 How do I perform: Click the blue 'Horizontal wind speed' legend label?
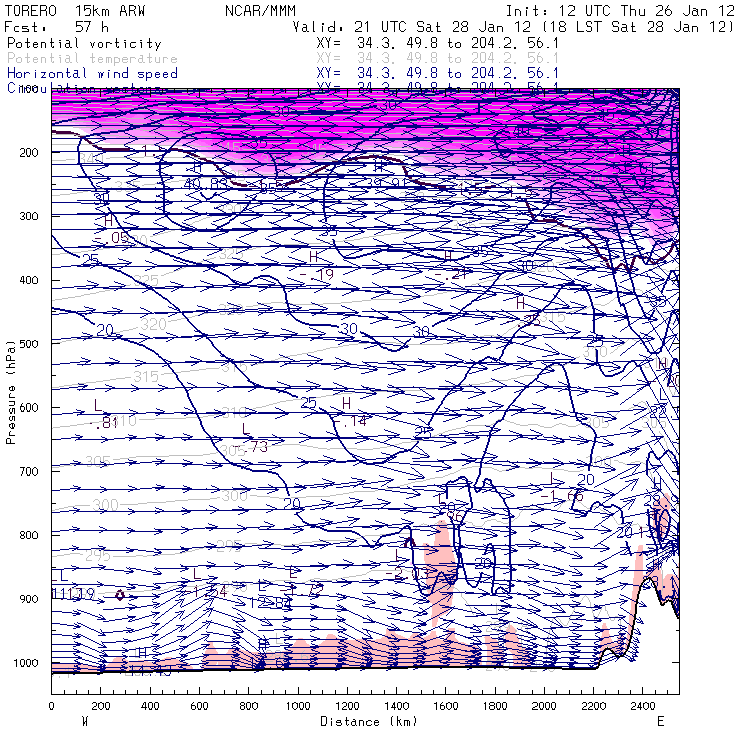tap(92, 73)
